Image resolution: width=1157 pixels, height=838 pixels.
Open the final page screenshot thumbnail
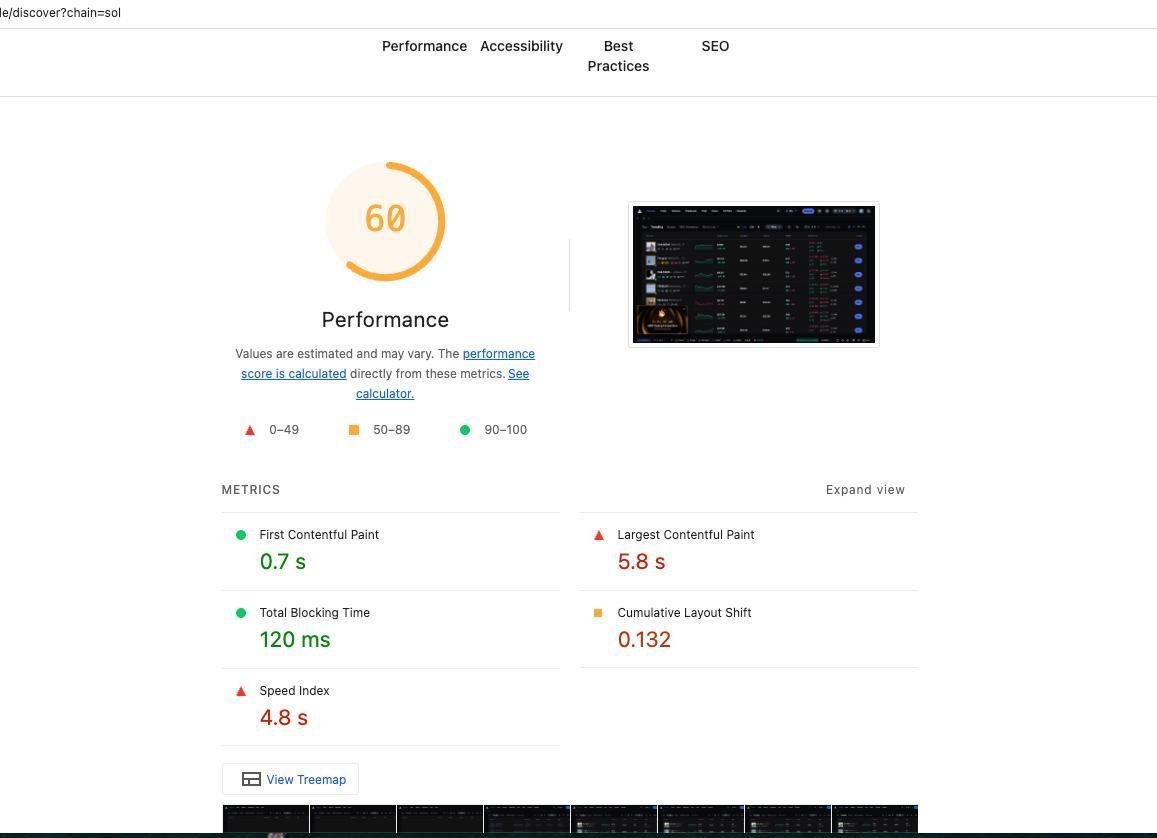(x=753, y=274)
